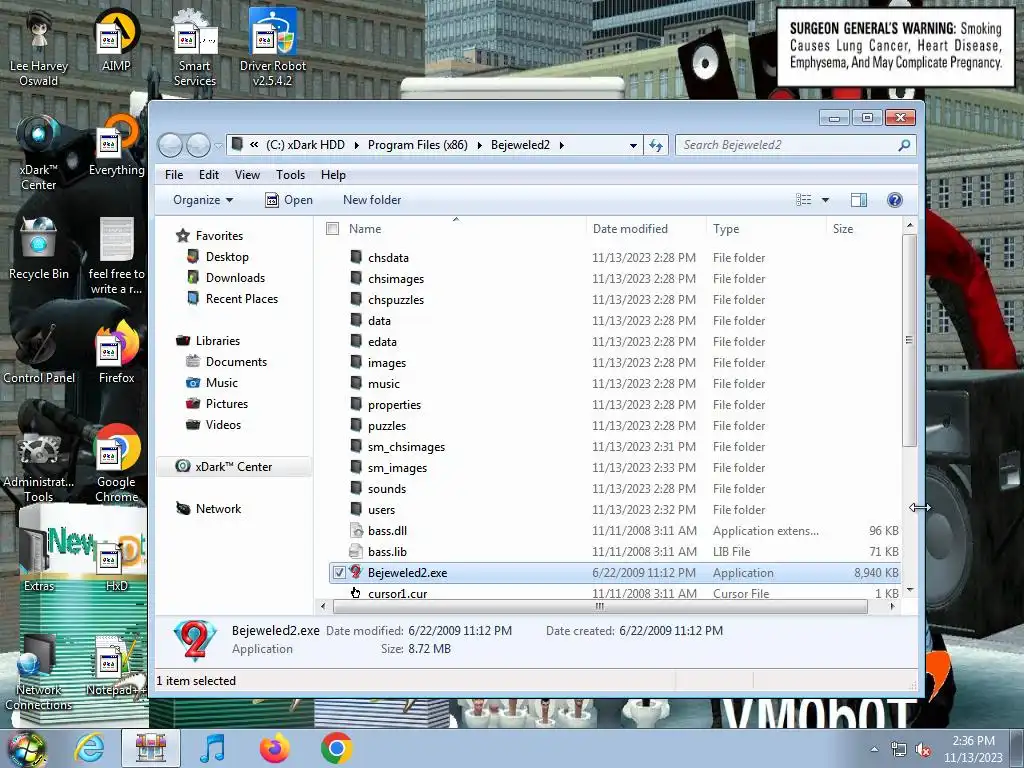Uncheck the Bejeweled2.exe checkbox

(x=339, y=573)
